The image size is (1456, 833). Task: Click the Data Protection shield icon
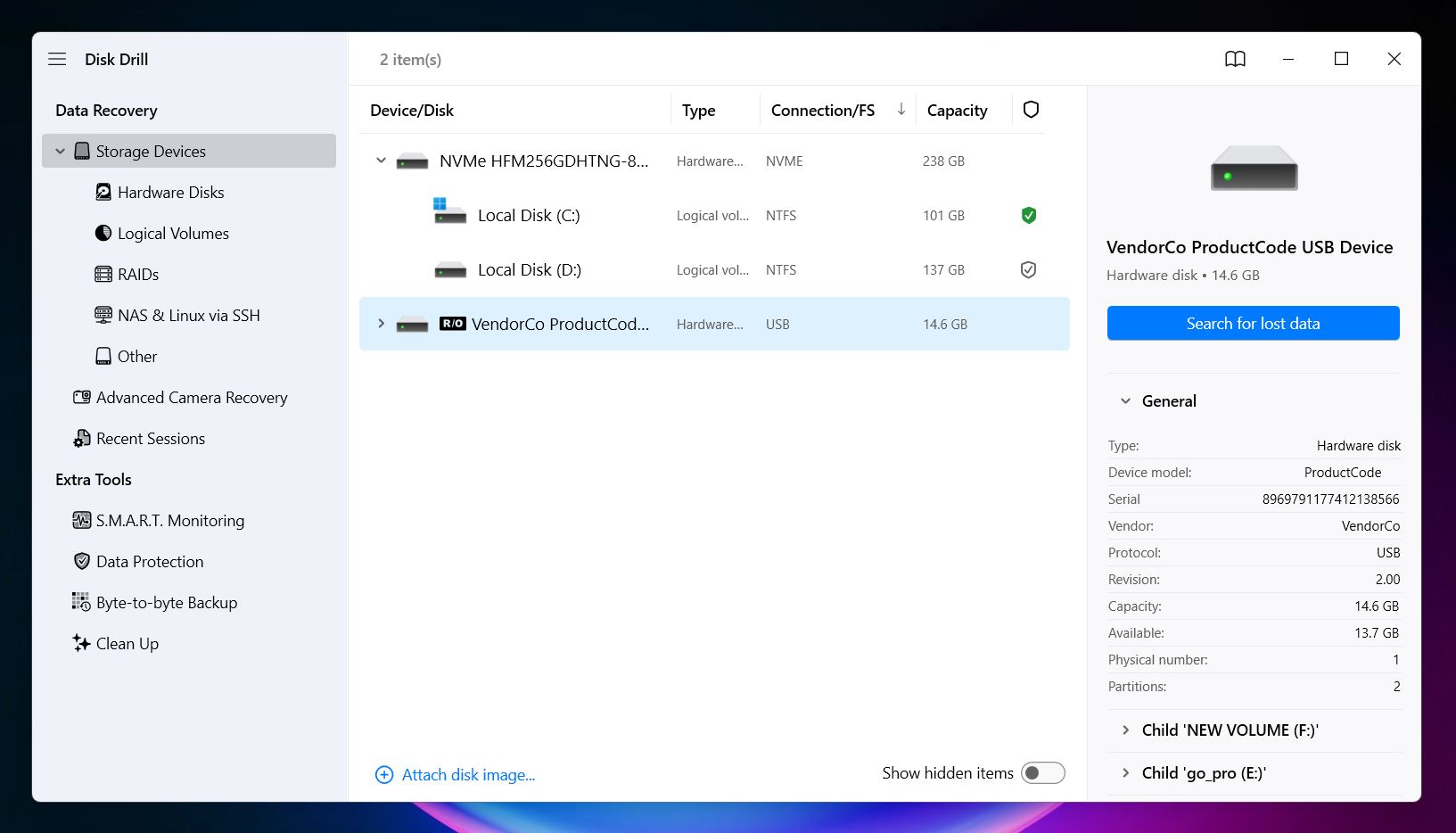pos(82,561)
